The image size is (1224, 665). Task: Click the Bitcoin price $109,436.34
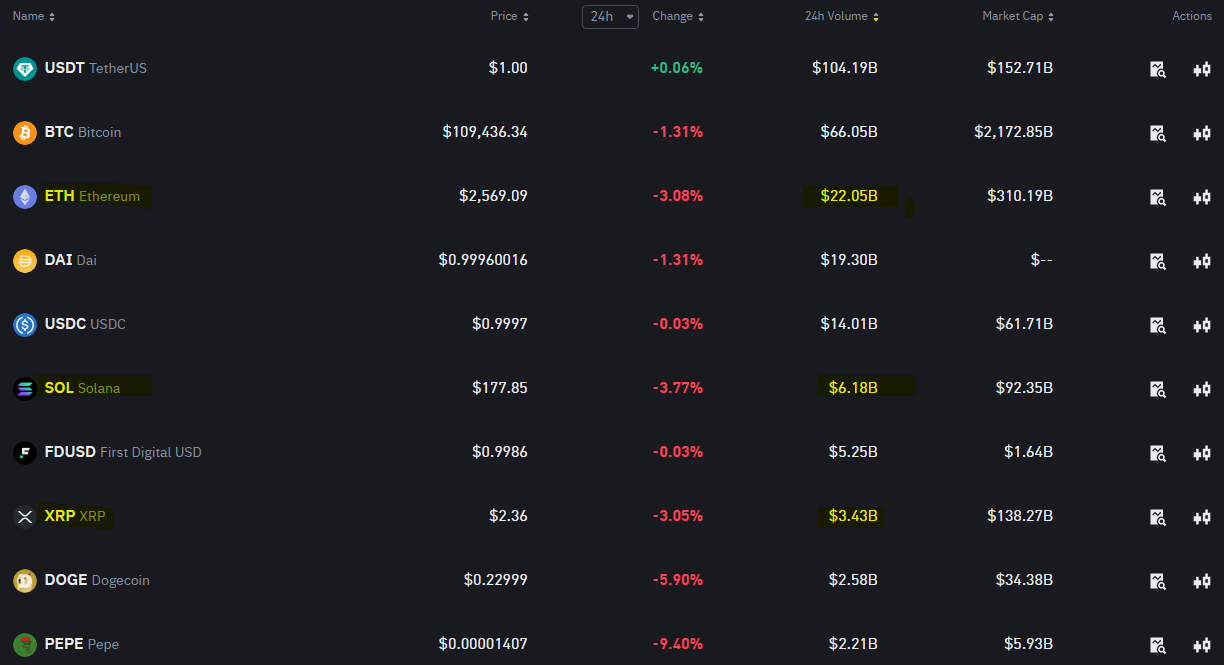485,132
